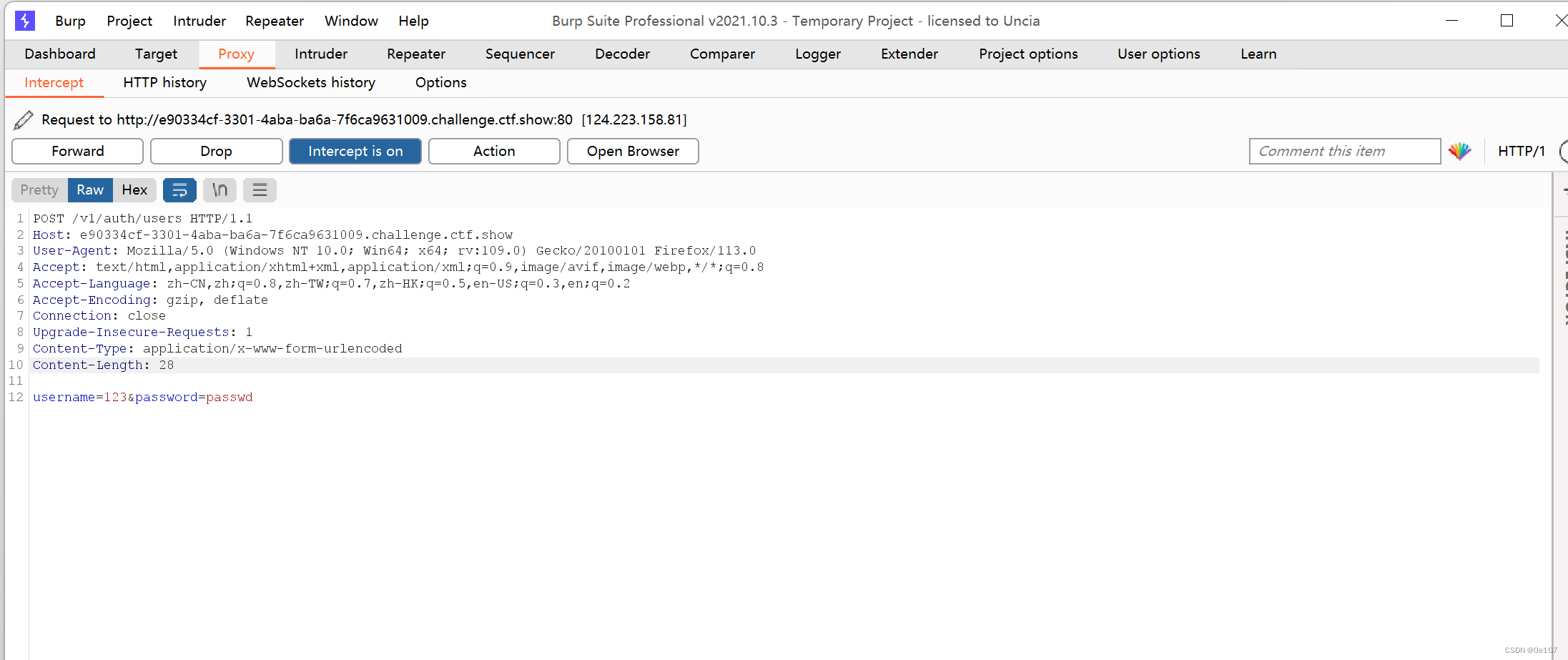
Task: Click the Comment this item field
Action: pyautogui.click(x=1344, y=151)
